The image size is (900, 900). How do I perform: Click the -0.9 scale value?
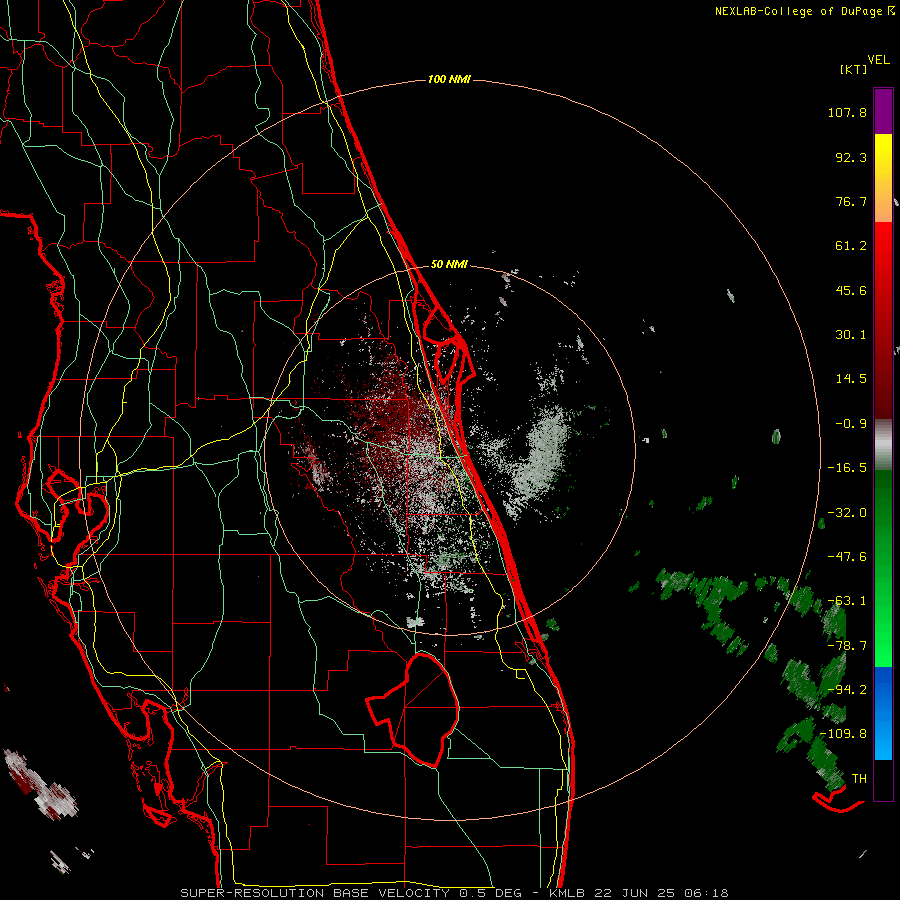point(851,424)
